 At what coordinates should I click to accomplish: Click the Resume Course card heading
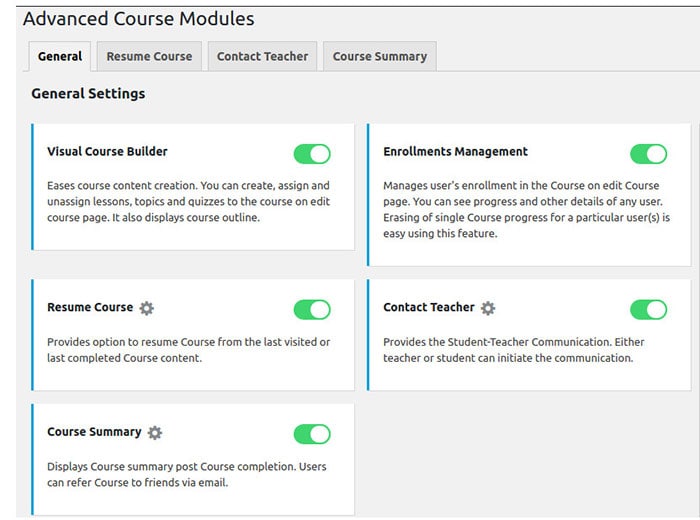click(x=90, y=308)
